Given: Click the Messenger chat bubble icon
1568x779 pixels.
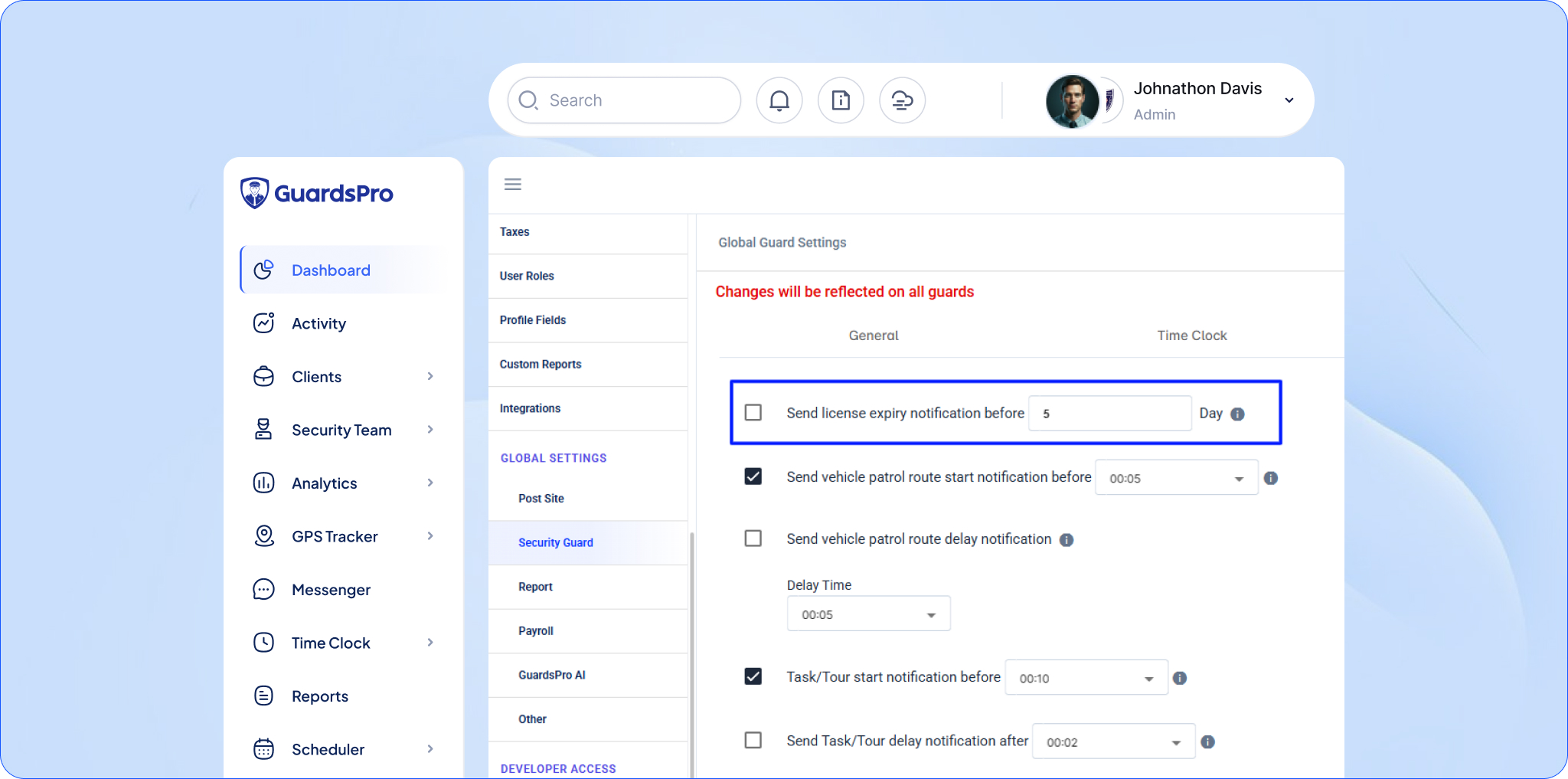Looking at the screenshot, I should click(x=263, y=589).
